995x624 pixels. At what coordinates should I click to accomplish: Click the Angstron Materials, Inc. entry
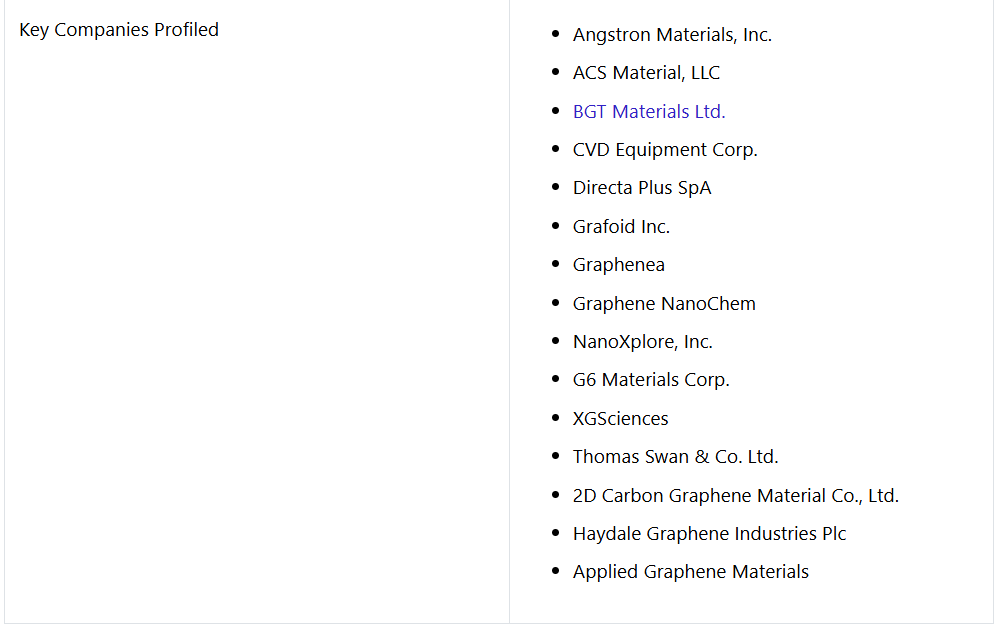(x=672, y=35)
